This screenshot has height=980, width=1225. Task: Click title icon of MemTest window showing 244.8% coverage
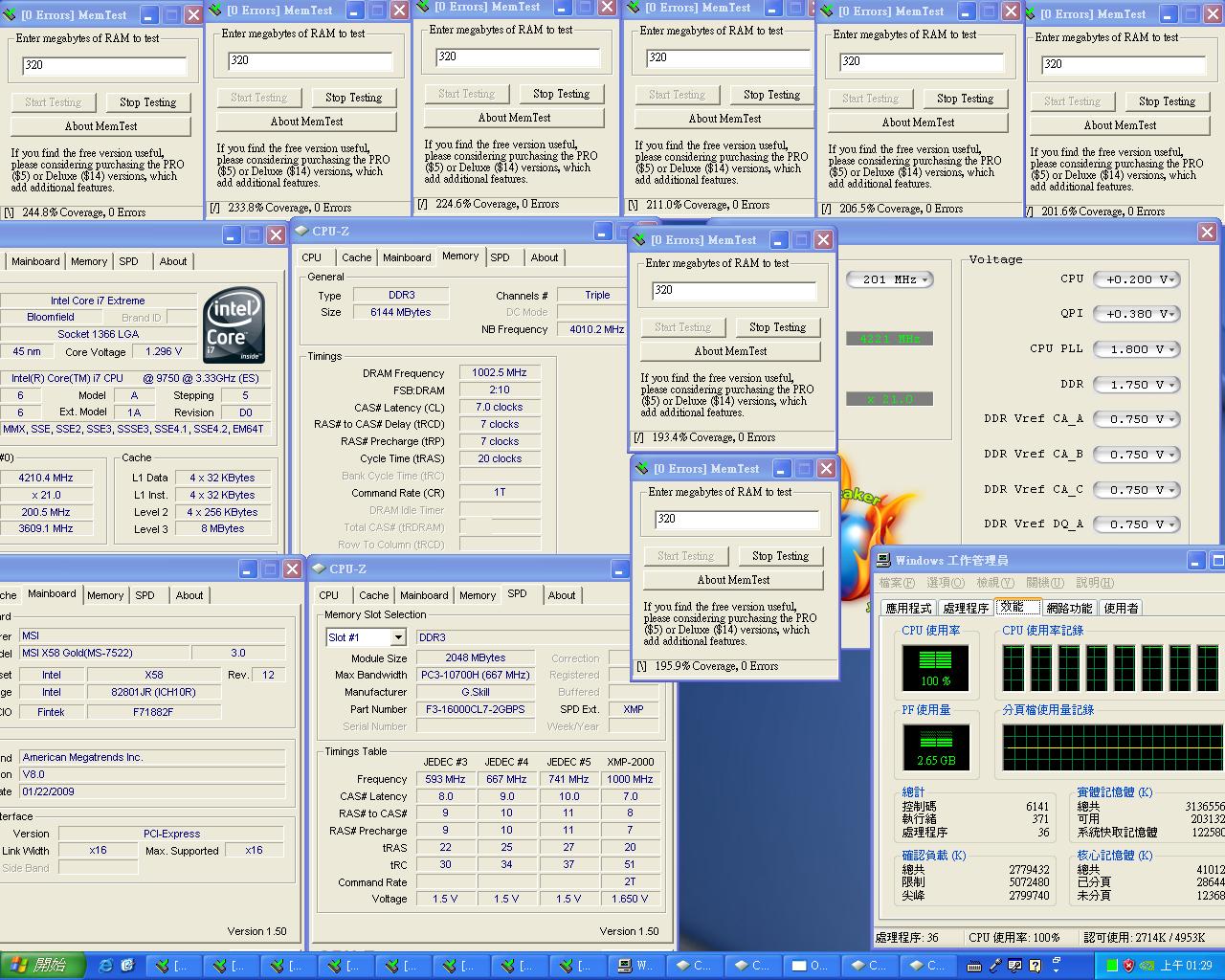tap(10, 14)
